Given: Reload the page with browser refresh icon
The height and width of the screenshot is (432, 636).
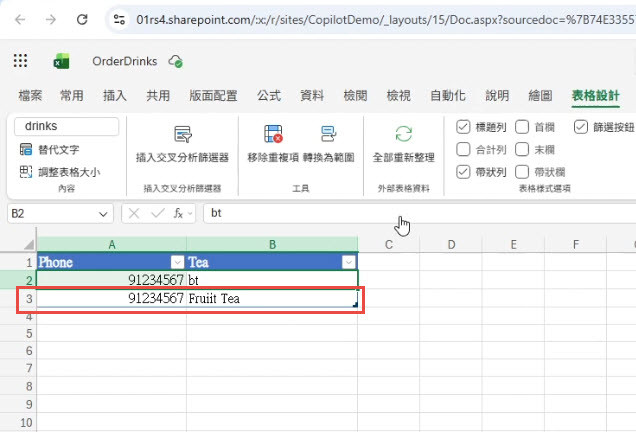Looking at the screenshot, I should pyautogui.click(x=82, y=19).
